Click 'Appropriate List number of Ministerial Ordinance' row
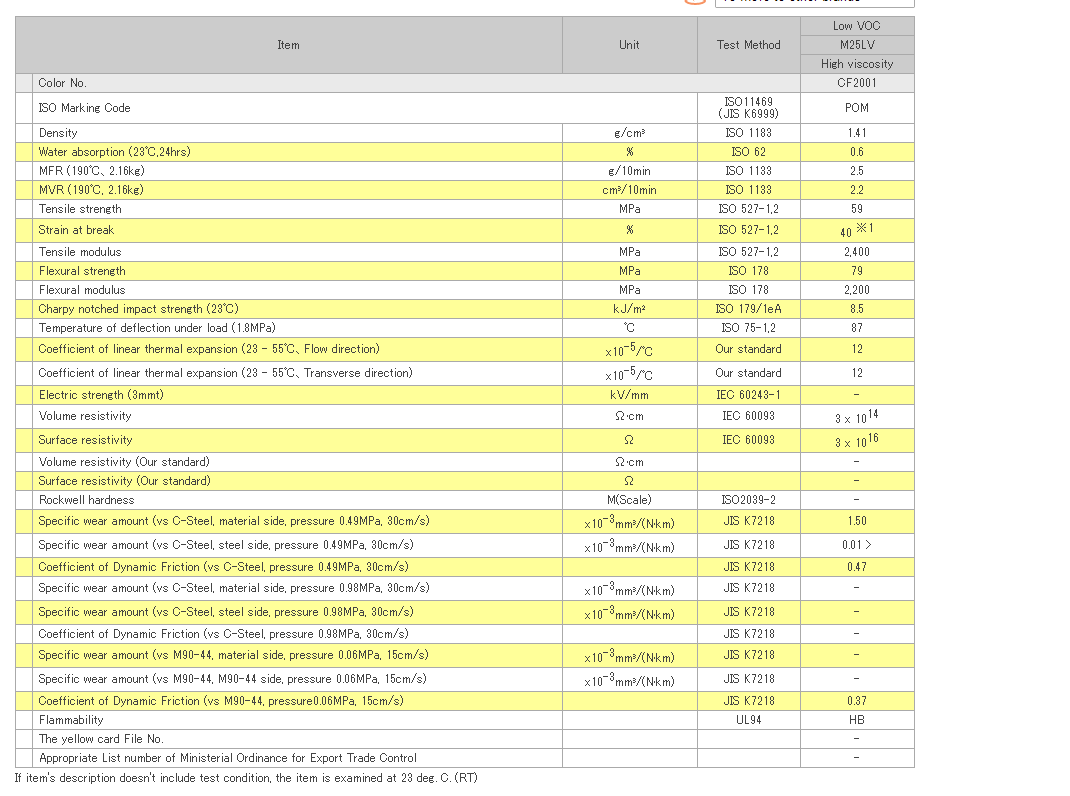The height and width of the screenshot is (796, 1070). pyautogui.click(x=465, y=759)
